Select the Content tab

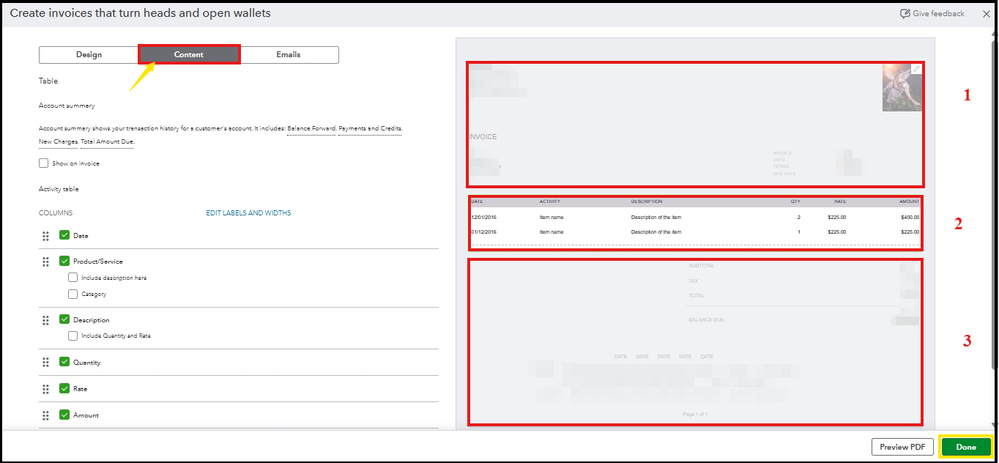[x=189, y=55]
